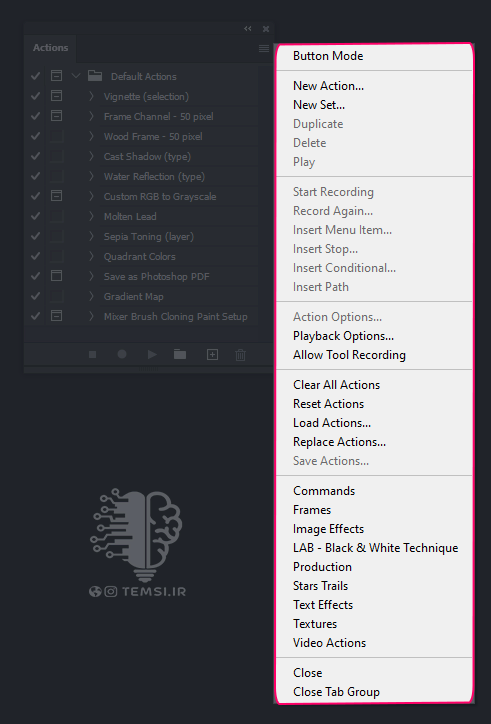Expand the Cast Shadow (type) chevron

point(91,156)
